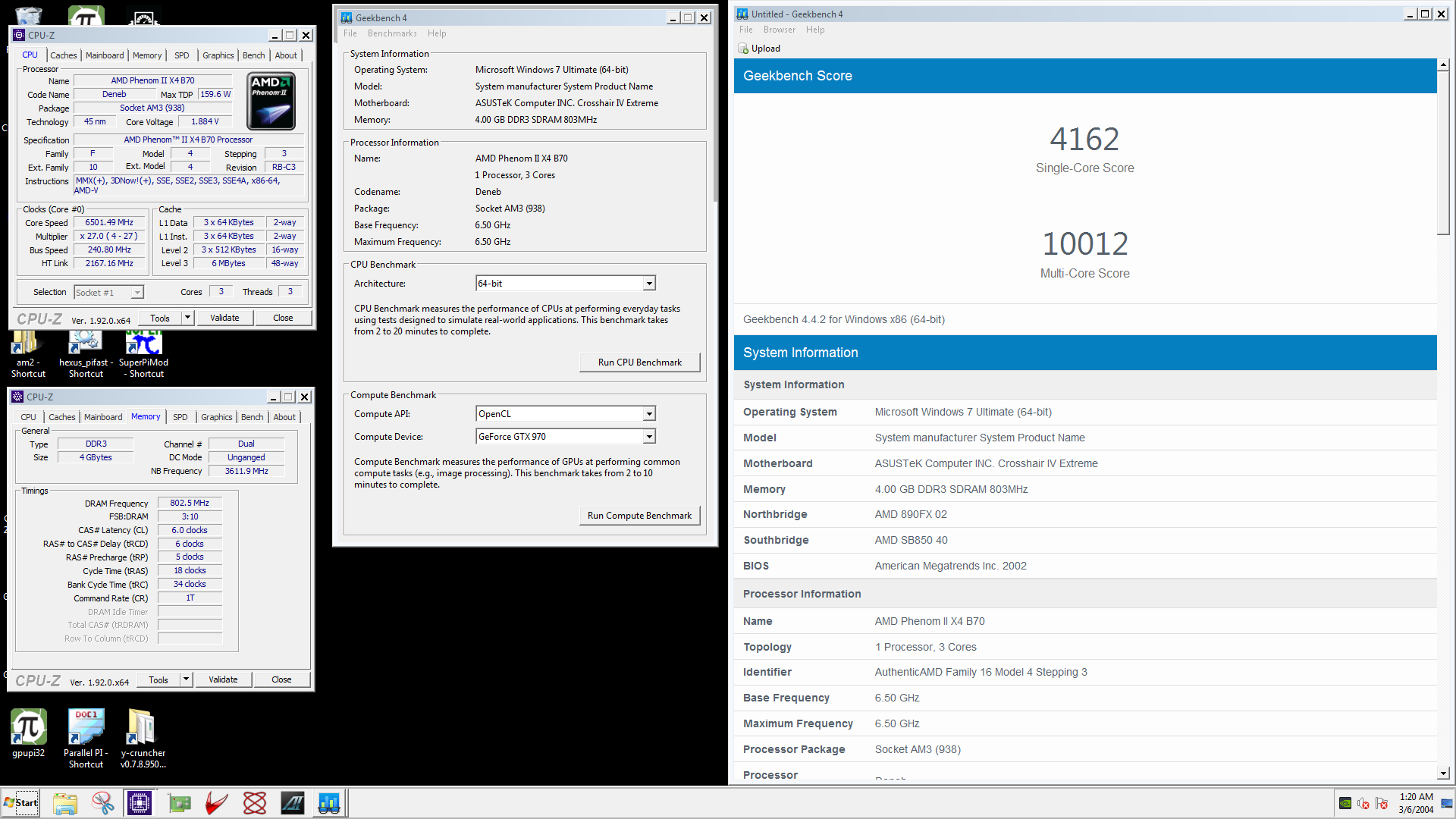The width and height of the screenshot is (1456, 819).
Task: Switch to Caches tab in upper CPU-Z window
Action: pyautogui.click(x=64, y=55)
